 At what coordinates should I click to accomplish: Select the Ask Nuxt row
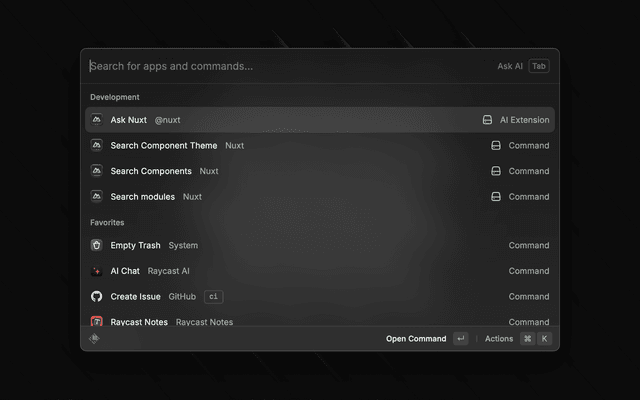click(x=320, y=120)
